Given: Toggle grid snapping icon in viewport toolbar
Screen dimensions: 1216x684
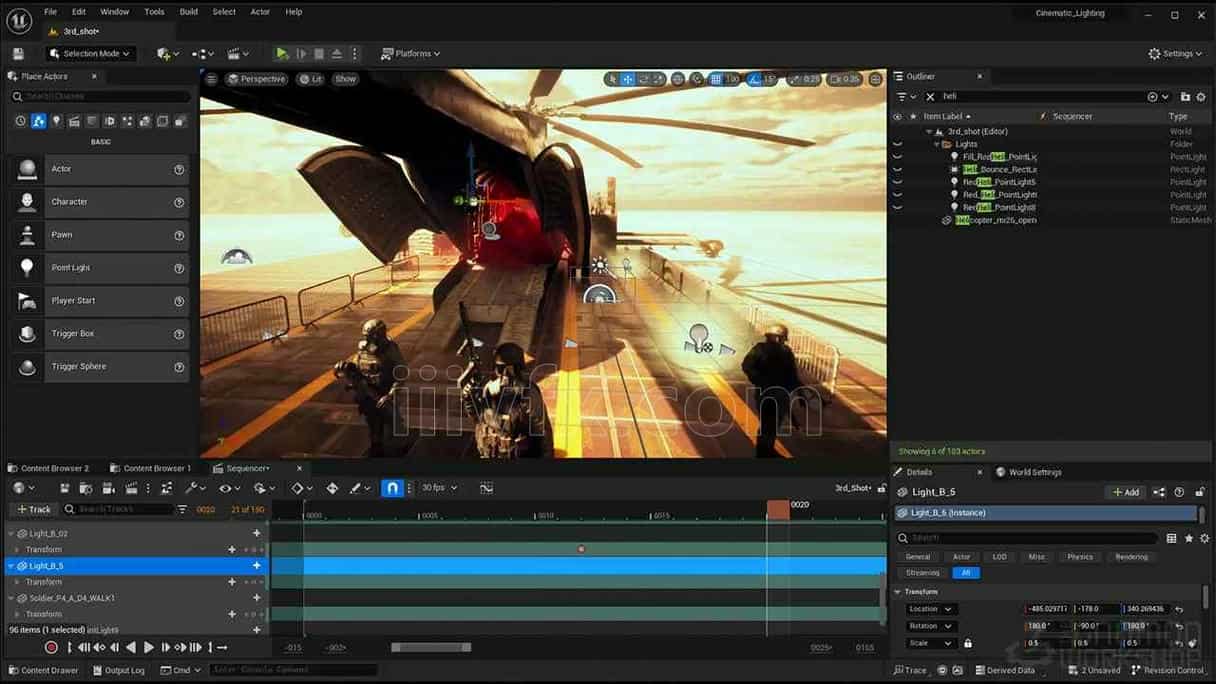Looking at the screenshot, I should pos(715,79).
